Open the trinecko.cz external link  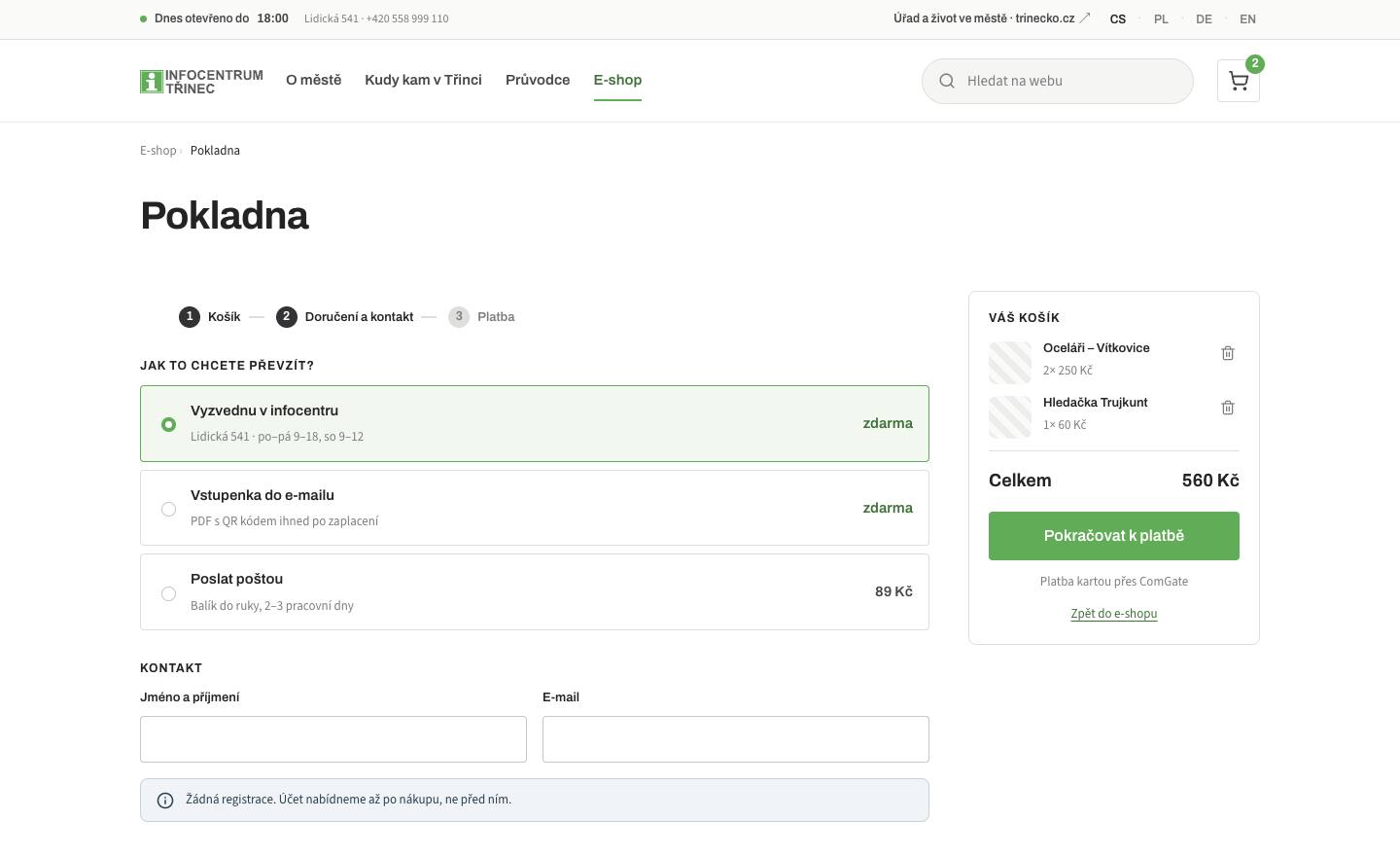pyautogui.click(x=992, y=18)
